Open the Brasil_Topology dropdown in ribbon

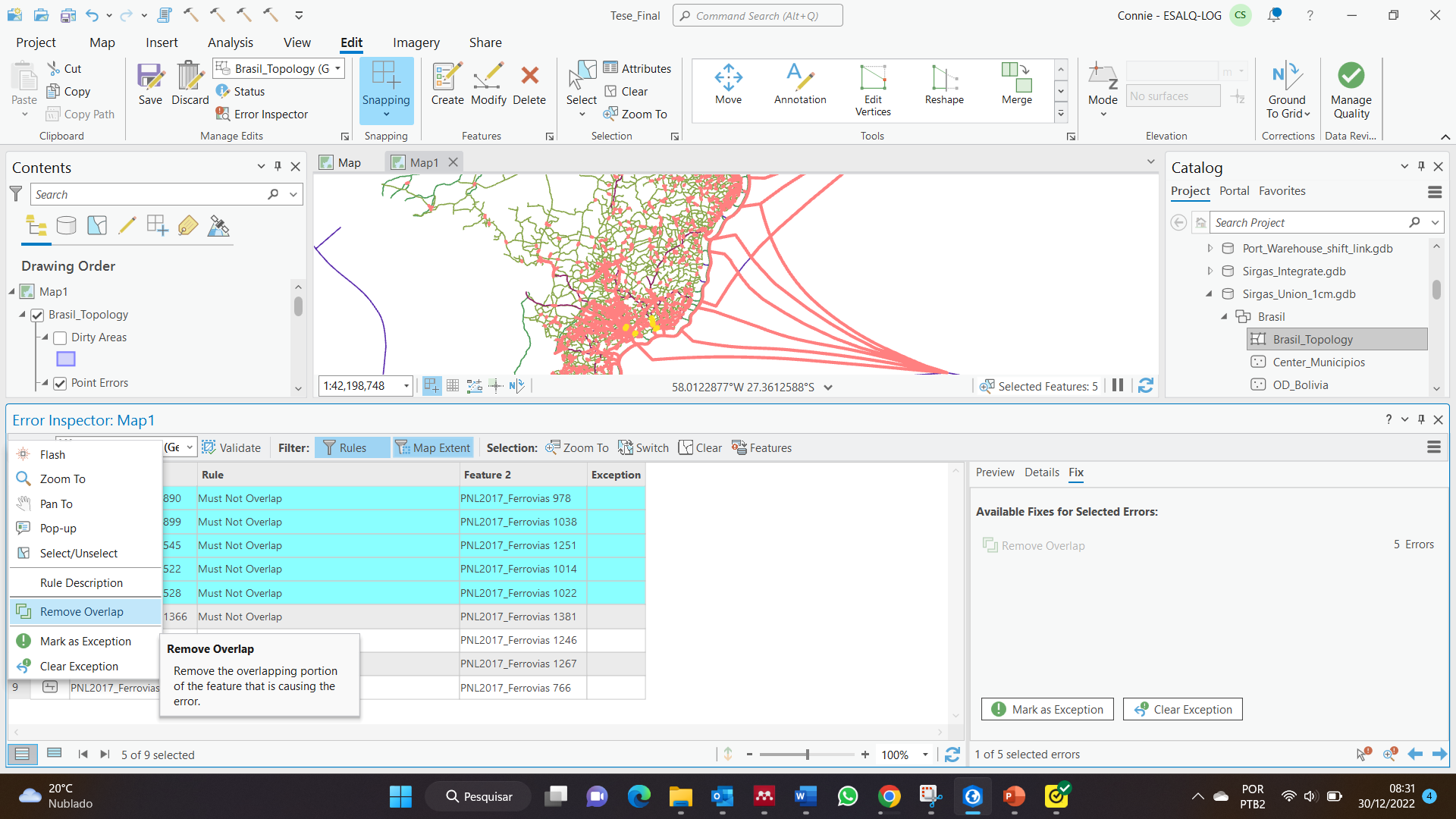[337, 68]
